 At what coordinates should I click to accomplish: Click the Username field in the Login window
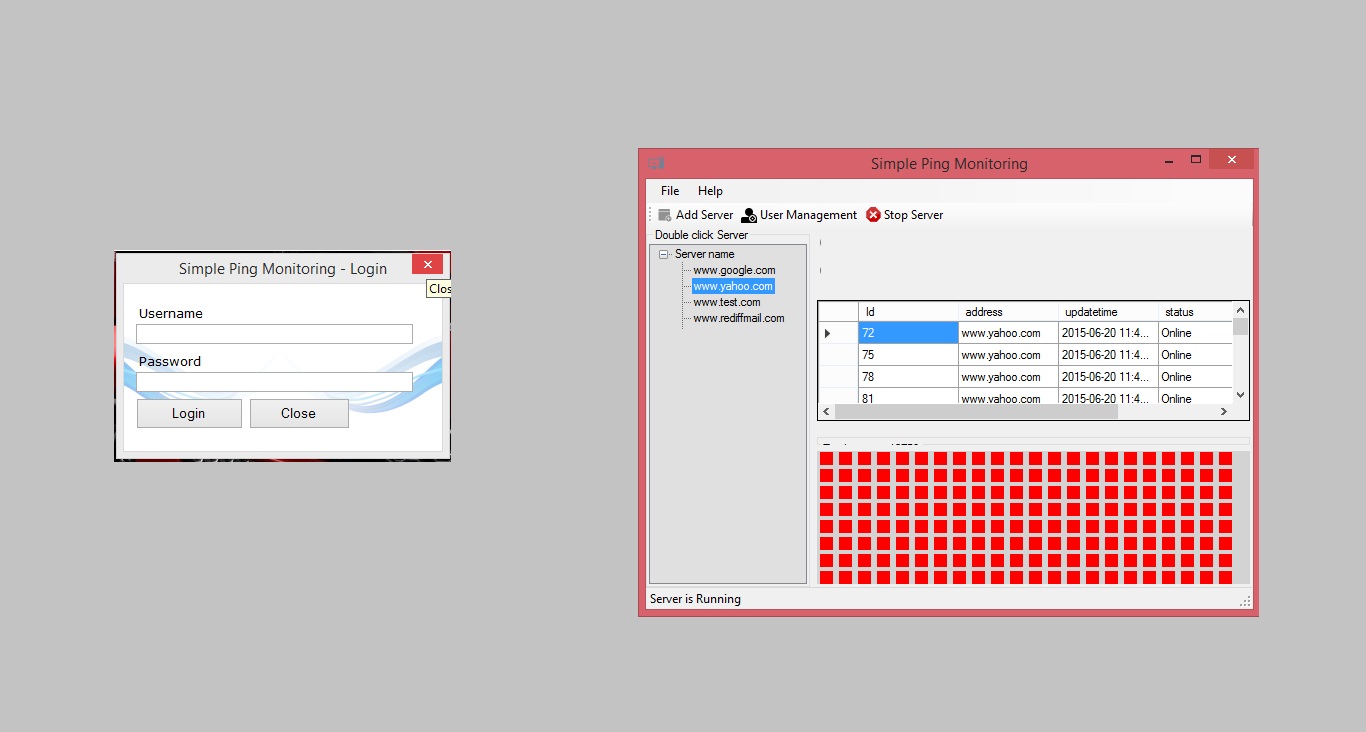[274, 334]
